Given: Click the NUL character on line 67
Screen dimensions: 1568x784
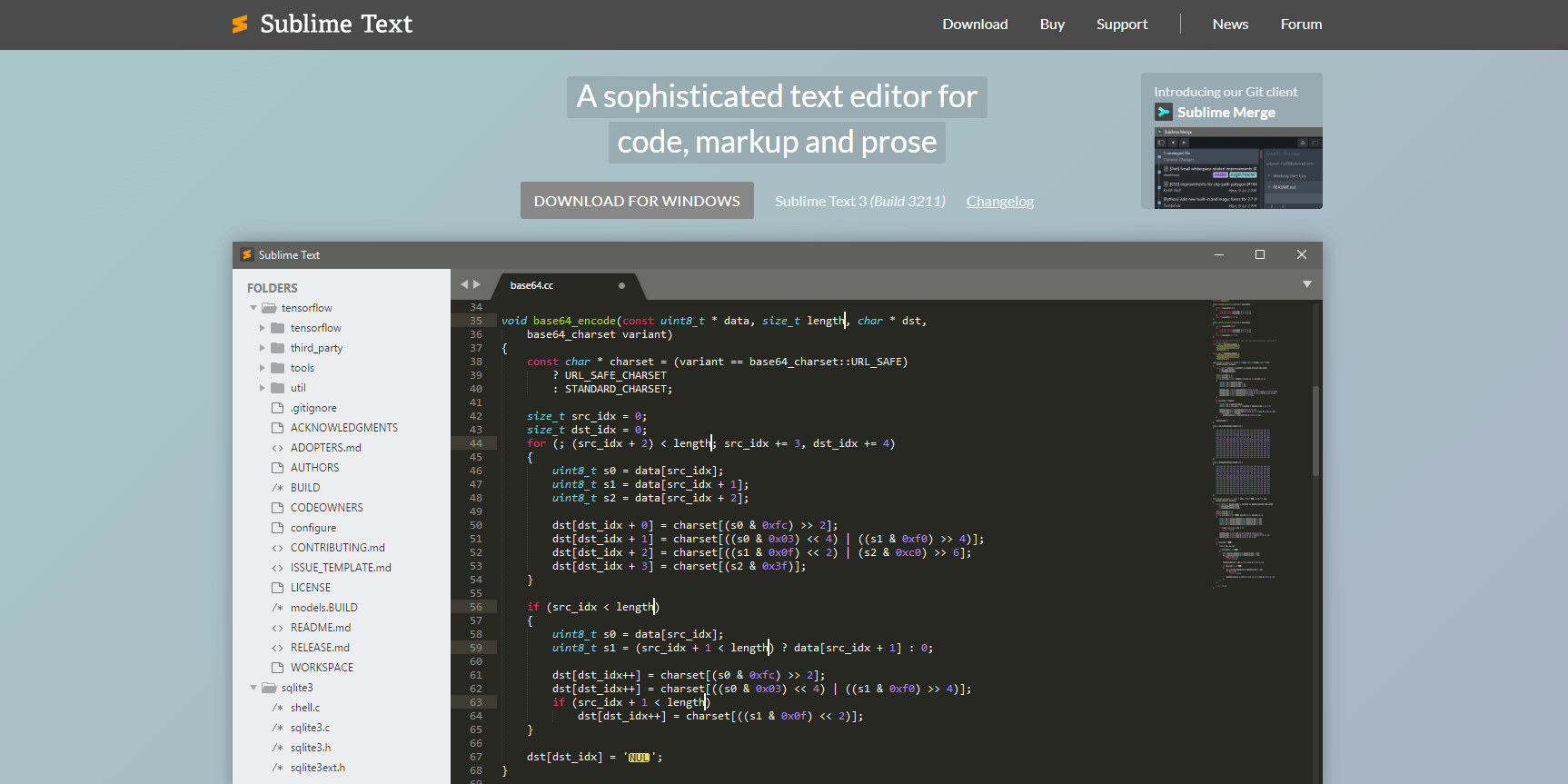Looking at the screenshot, I should tap(639, 758).
